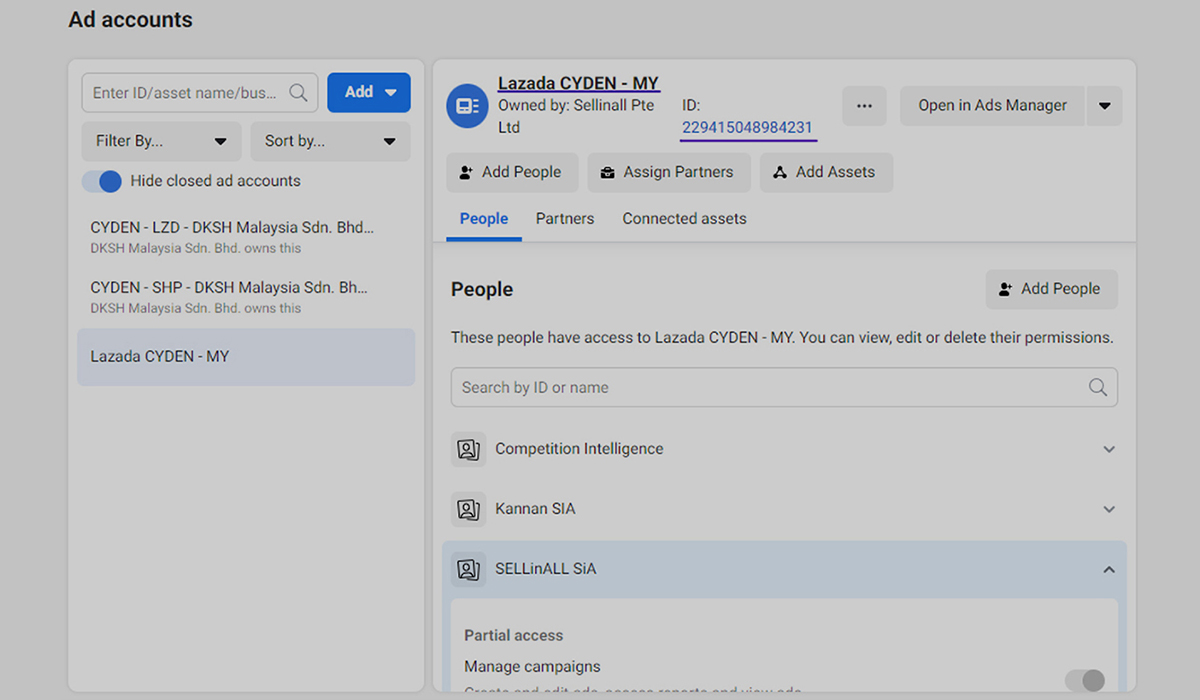Click the Partial access label
Screen dimensions: 1200x700
513,636
